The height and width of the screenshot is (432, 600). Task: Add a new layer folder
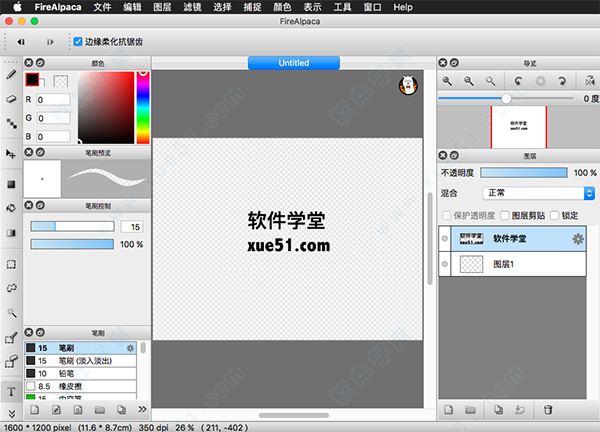[x=470, y=410]
